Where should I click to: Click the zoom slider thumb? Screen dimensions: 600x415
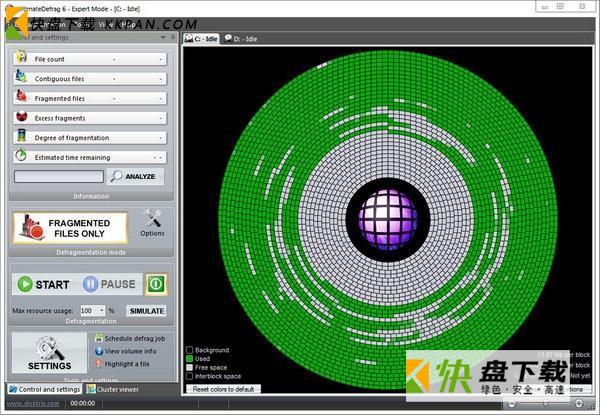coord(546,403)
